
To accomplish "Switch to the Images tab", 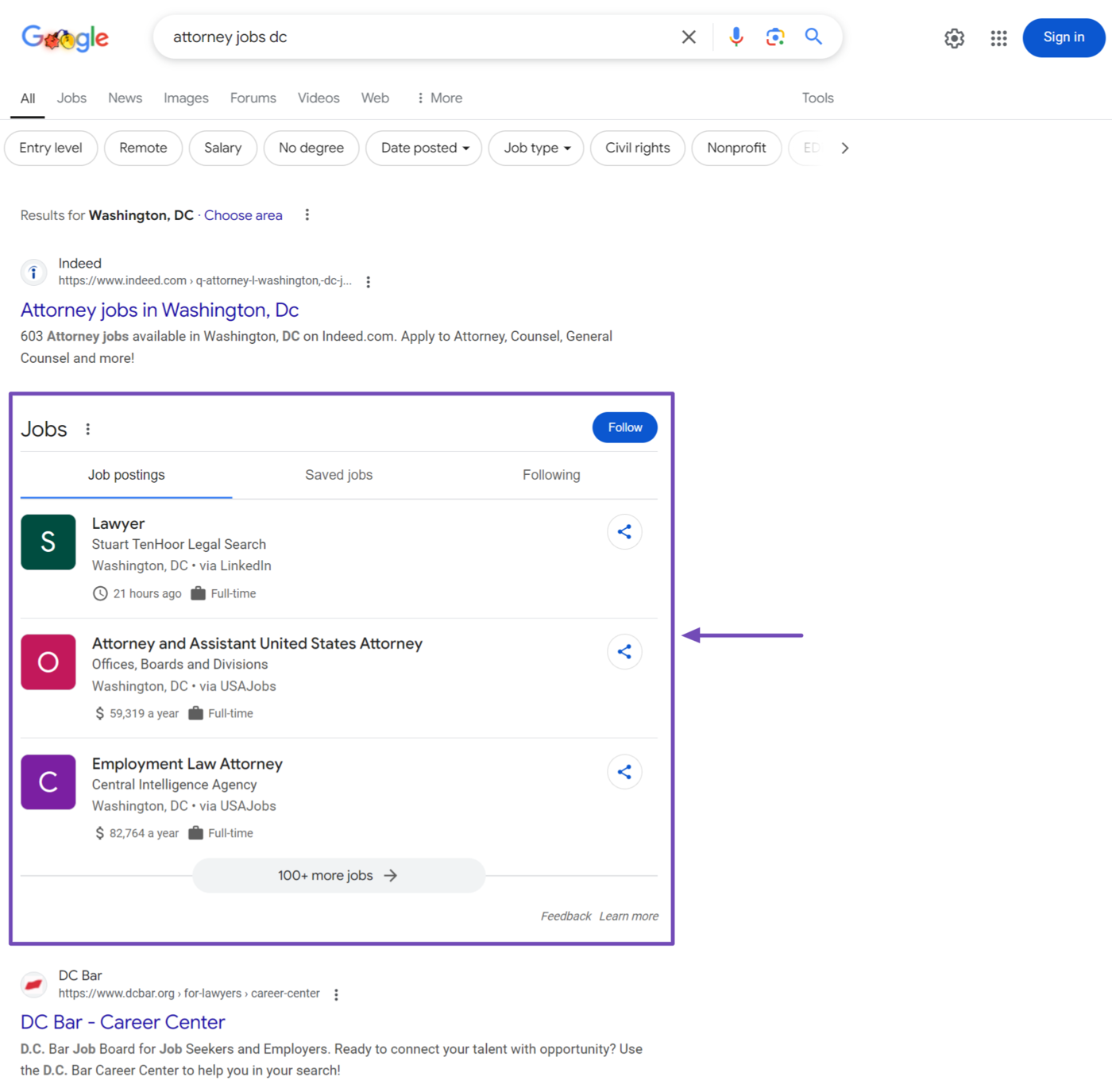I will [x=186, y=98].
